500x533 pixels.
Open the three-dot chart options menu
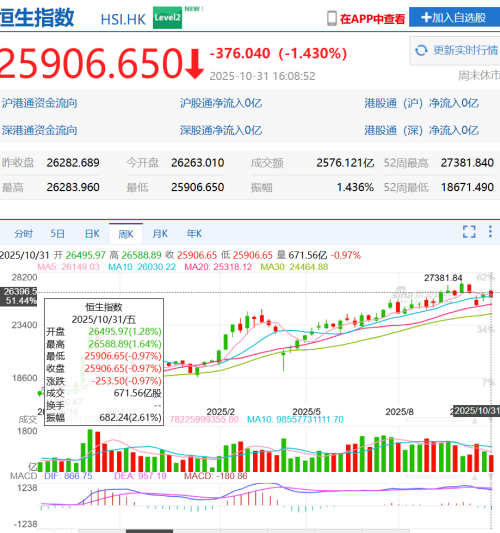tap(490, 231)
